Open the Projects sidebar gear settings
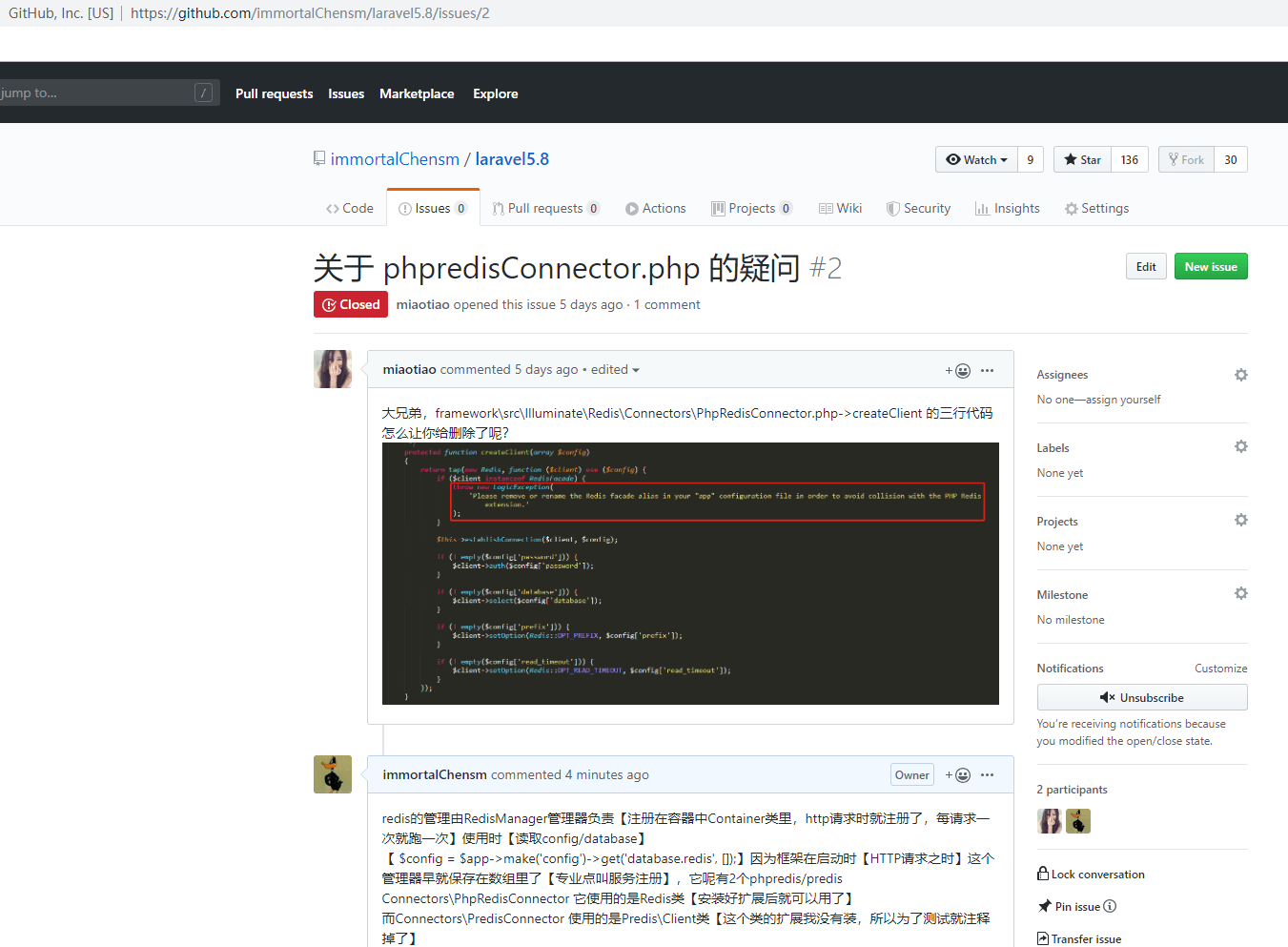Image resolution: width=1288 pixels, height=947 pixels. [x=1240, y=520]
